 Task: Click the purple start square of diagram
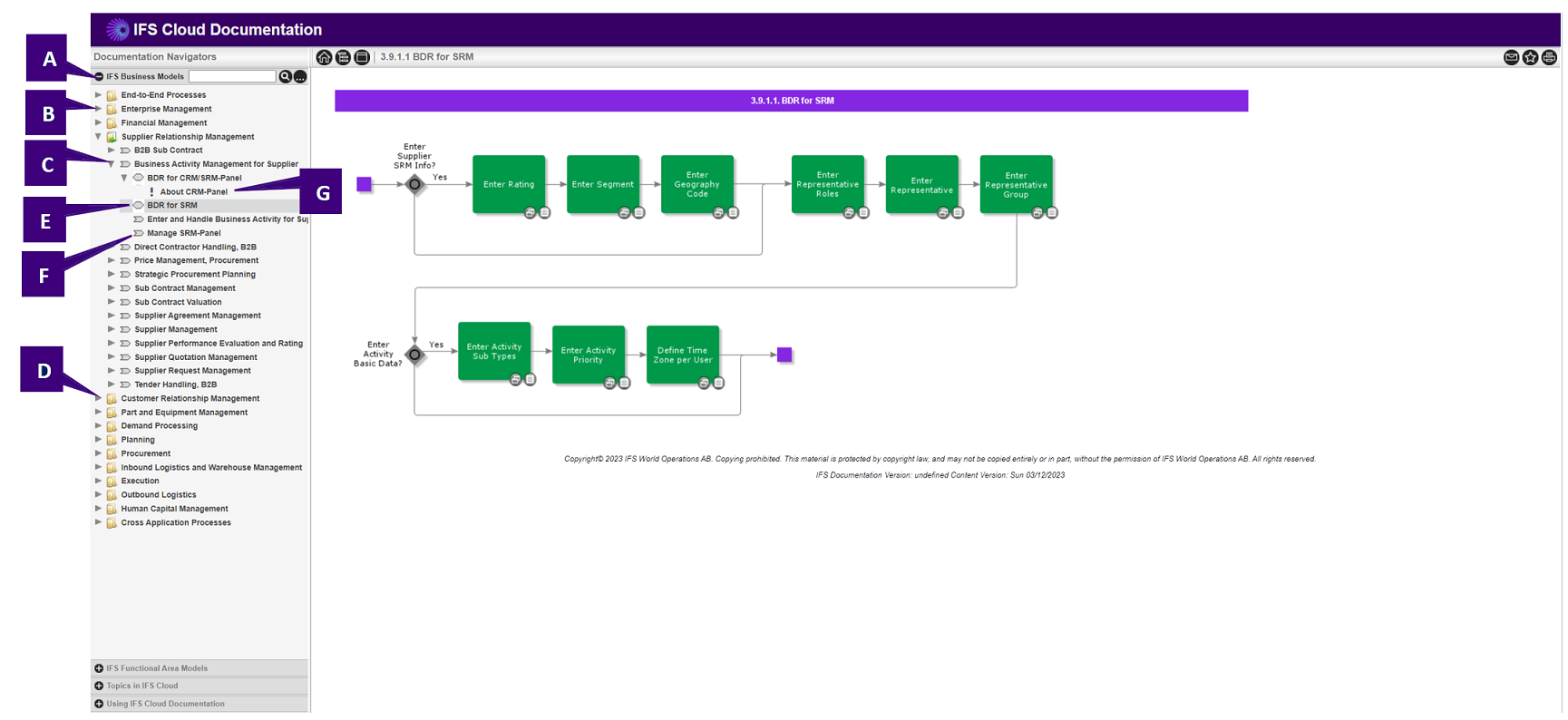coord(365,184)
